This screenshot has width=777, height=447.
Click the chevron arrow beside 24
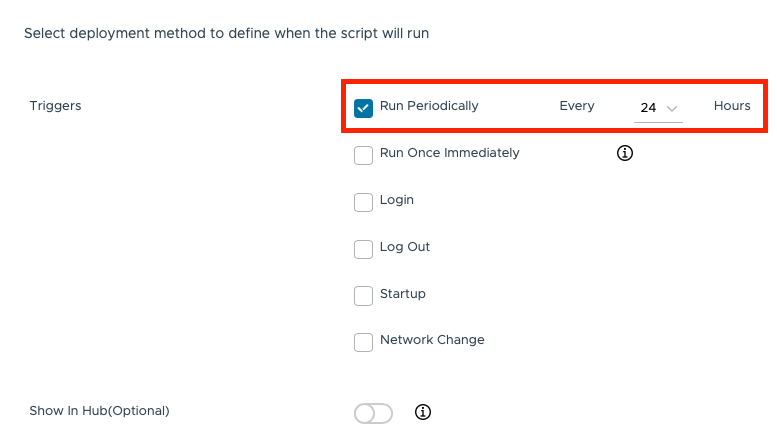672,108
